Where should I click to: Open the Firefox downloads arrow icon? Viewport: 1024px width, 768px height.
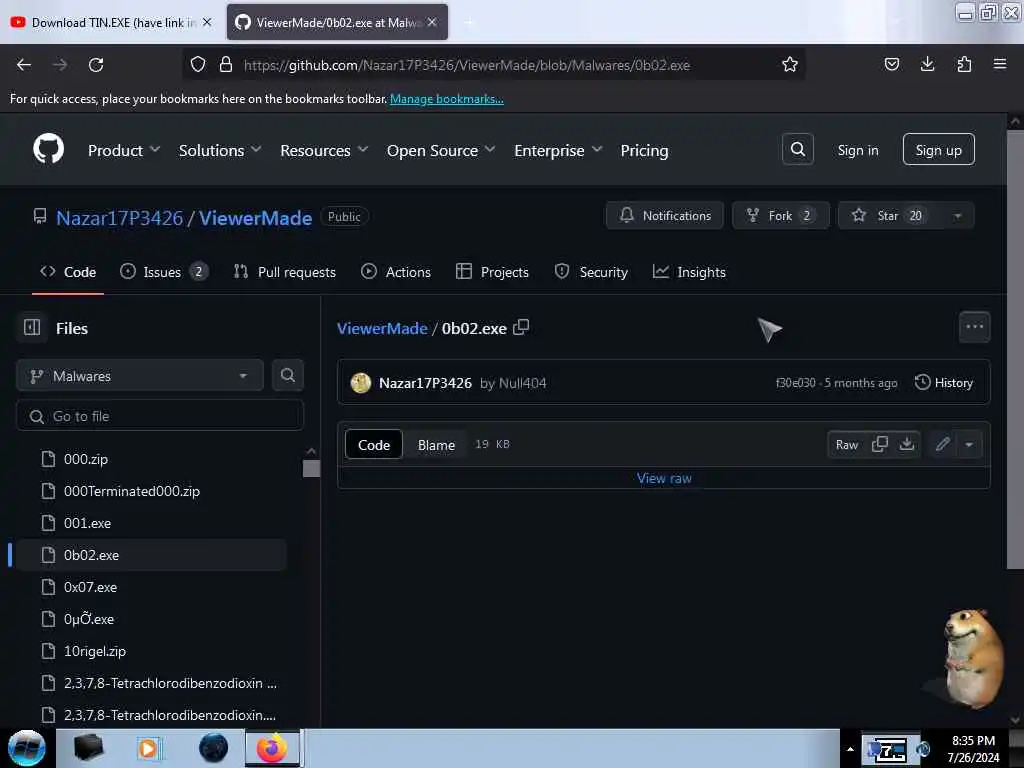click(x=927, y=64)
